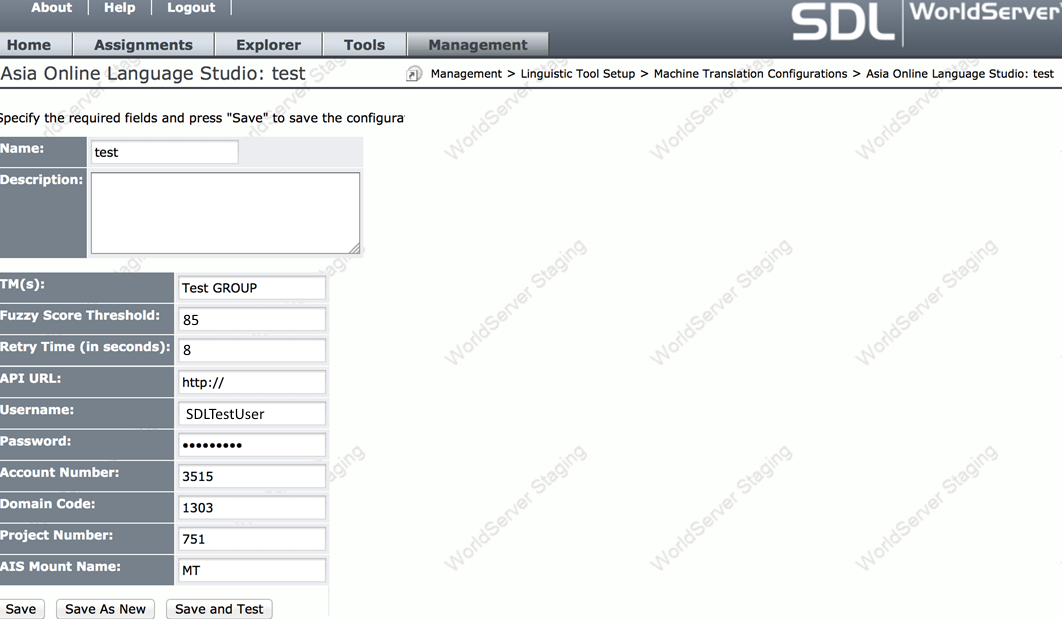This screenshot has height=619, width=1062.
Task: Open the Tools tab
Action: coord(364,45)
